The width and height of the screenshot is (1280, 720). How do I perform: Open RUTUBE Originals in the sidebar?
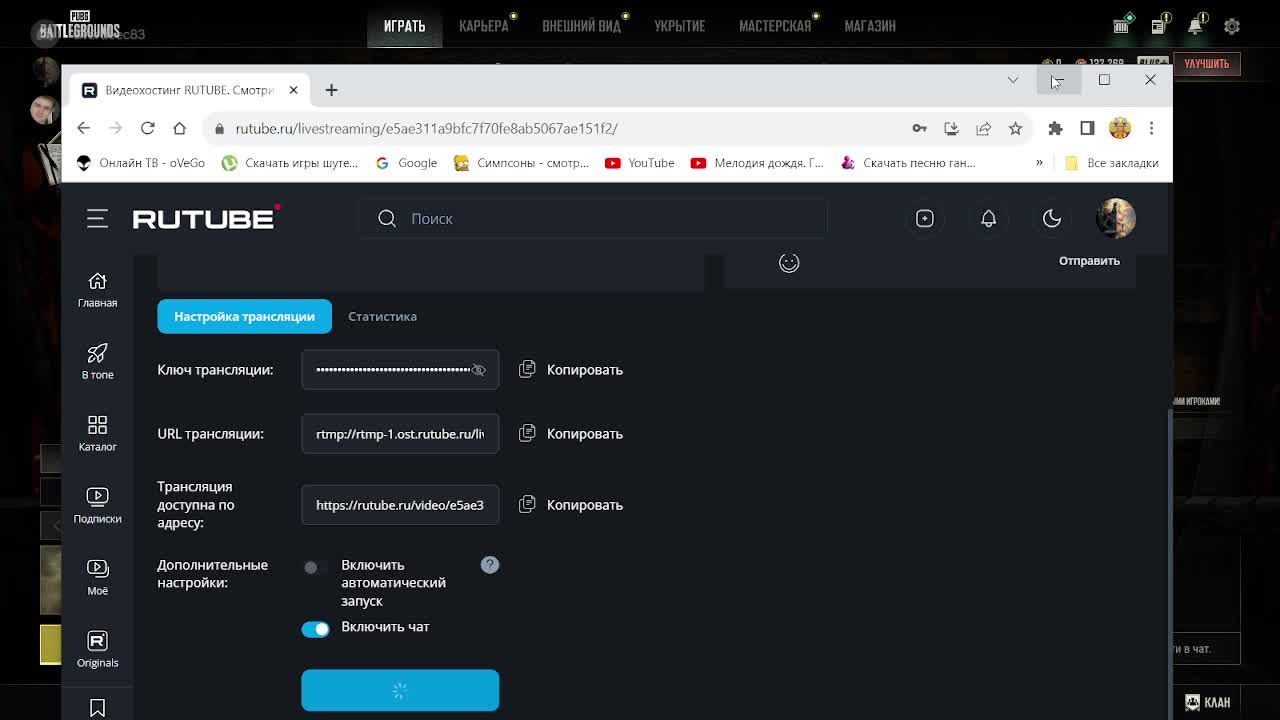click(x=97, y=650)
